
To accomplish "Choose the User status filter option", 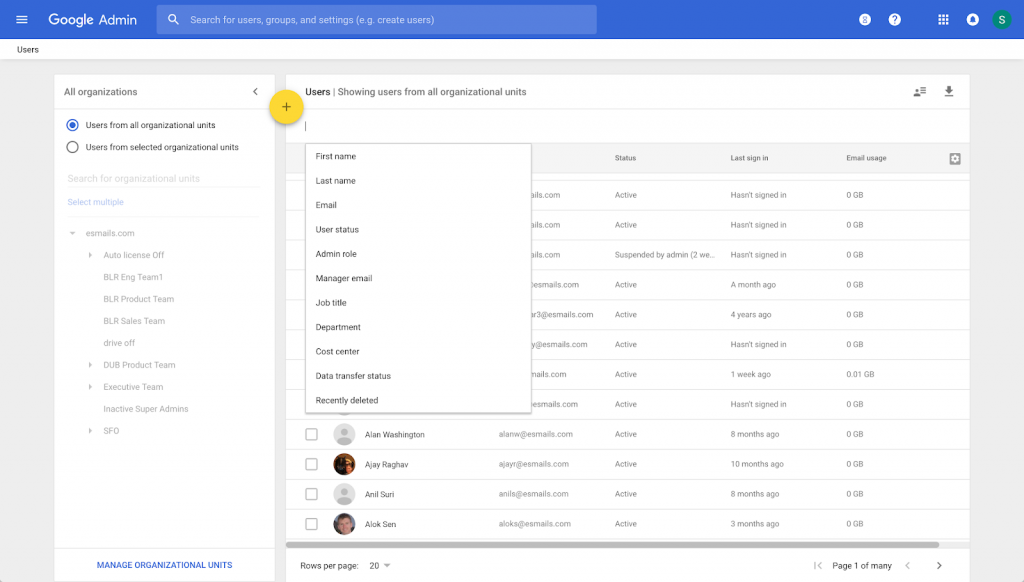I will 337,230.
